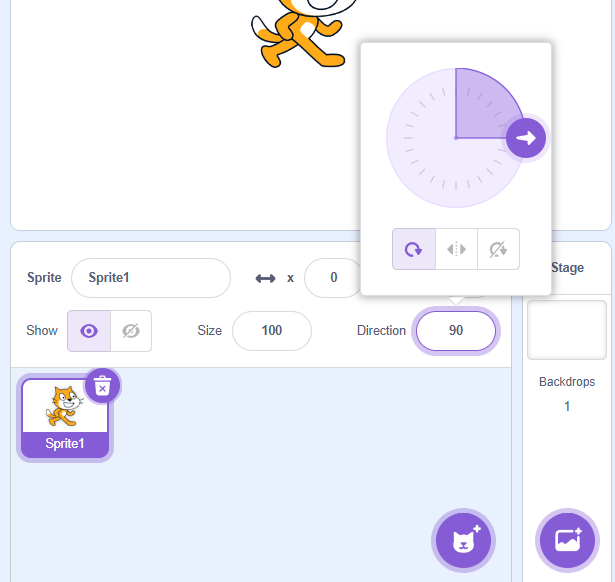Delete Sprite1 using the trash icon
Viewport: 615px width, 582px height.
(102, 386)
